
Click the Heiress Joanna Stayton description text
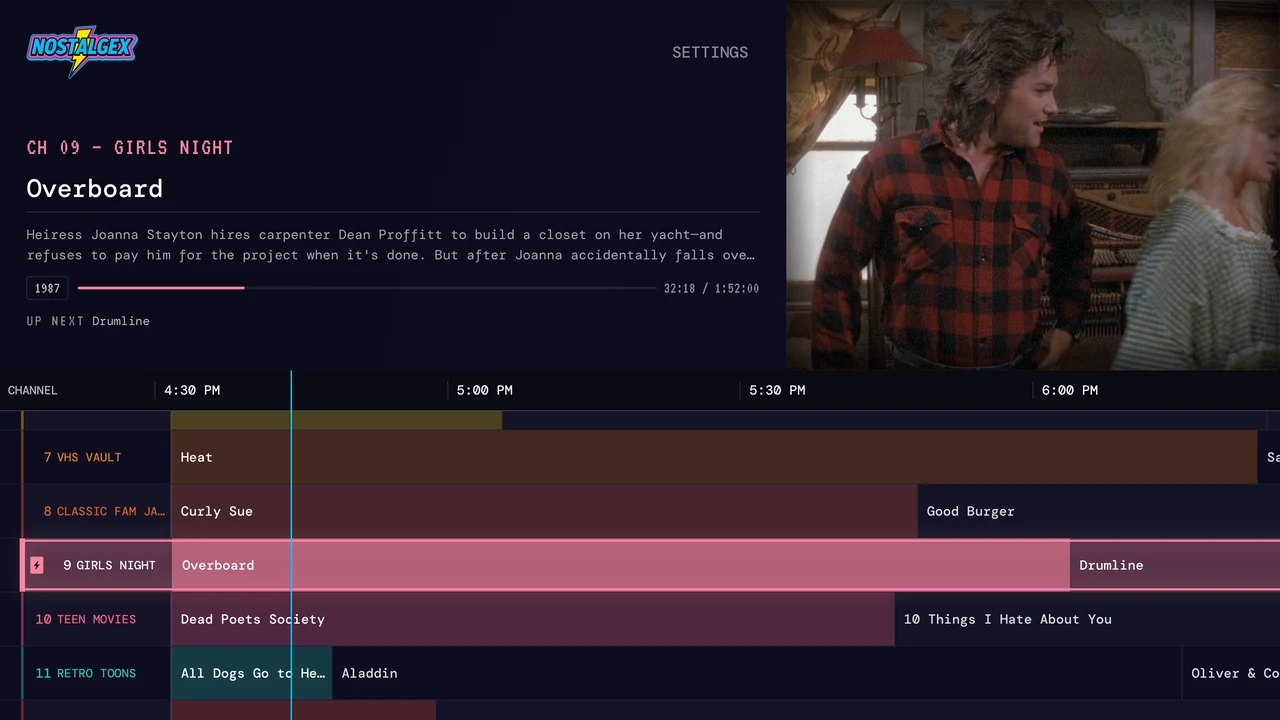pos(391,245)
